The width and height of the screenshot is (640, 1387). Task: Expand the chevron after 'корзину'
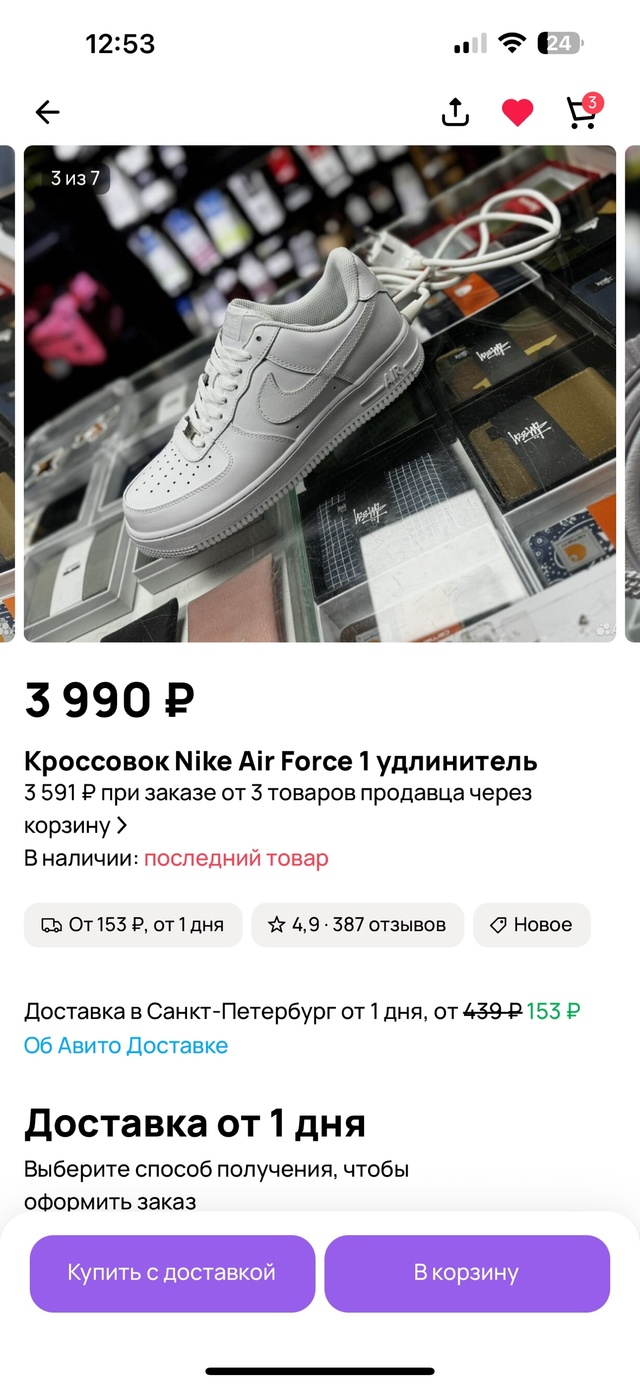pos(122,826)
